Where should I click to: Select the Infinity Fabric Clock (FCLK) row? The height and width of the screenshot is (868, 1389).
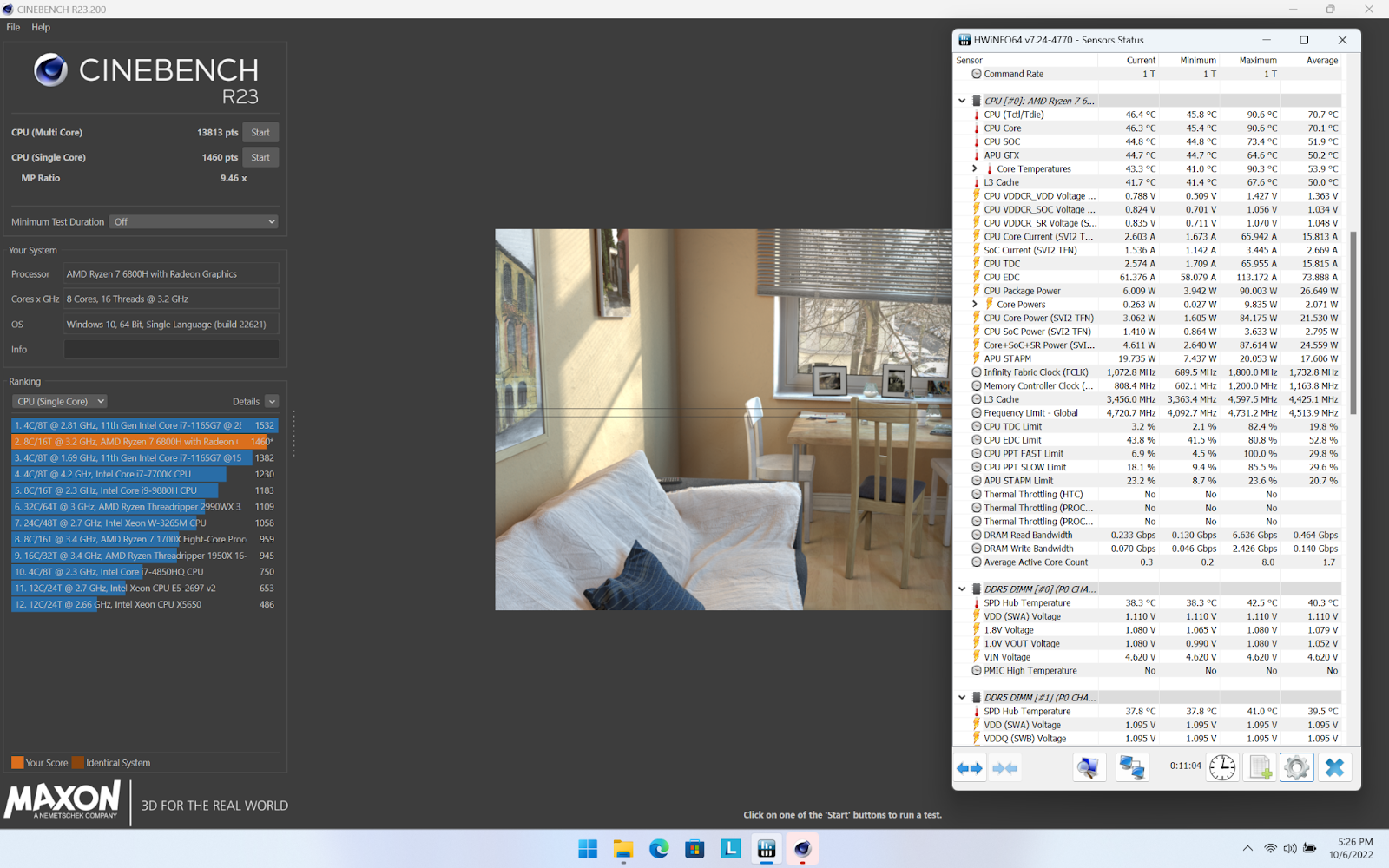point(1149,372)
